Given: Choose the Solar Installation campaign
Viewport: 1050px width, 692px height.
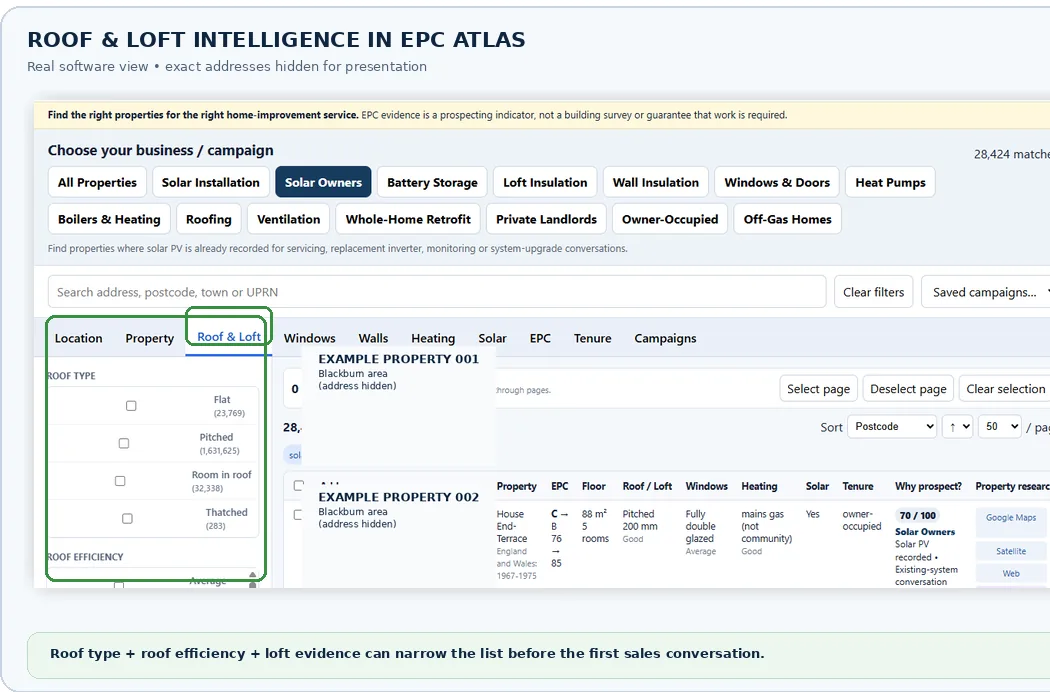Looking at the screenshot, I should 210,182.
